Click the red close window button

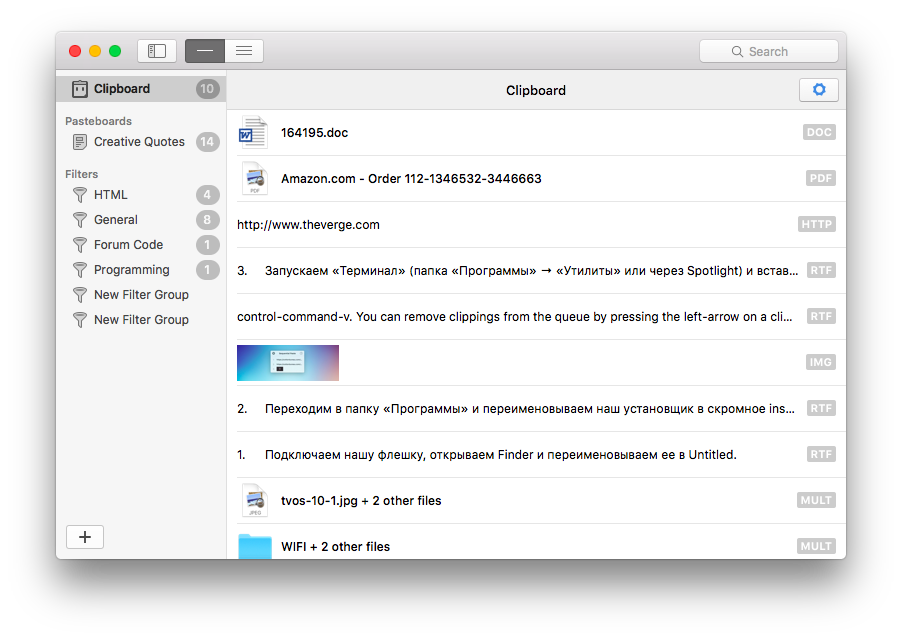[x=75, y=51]
